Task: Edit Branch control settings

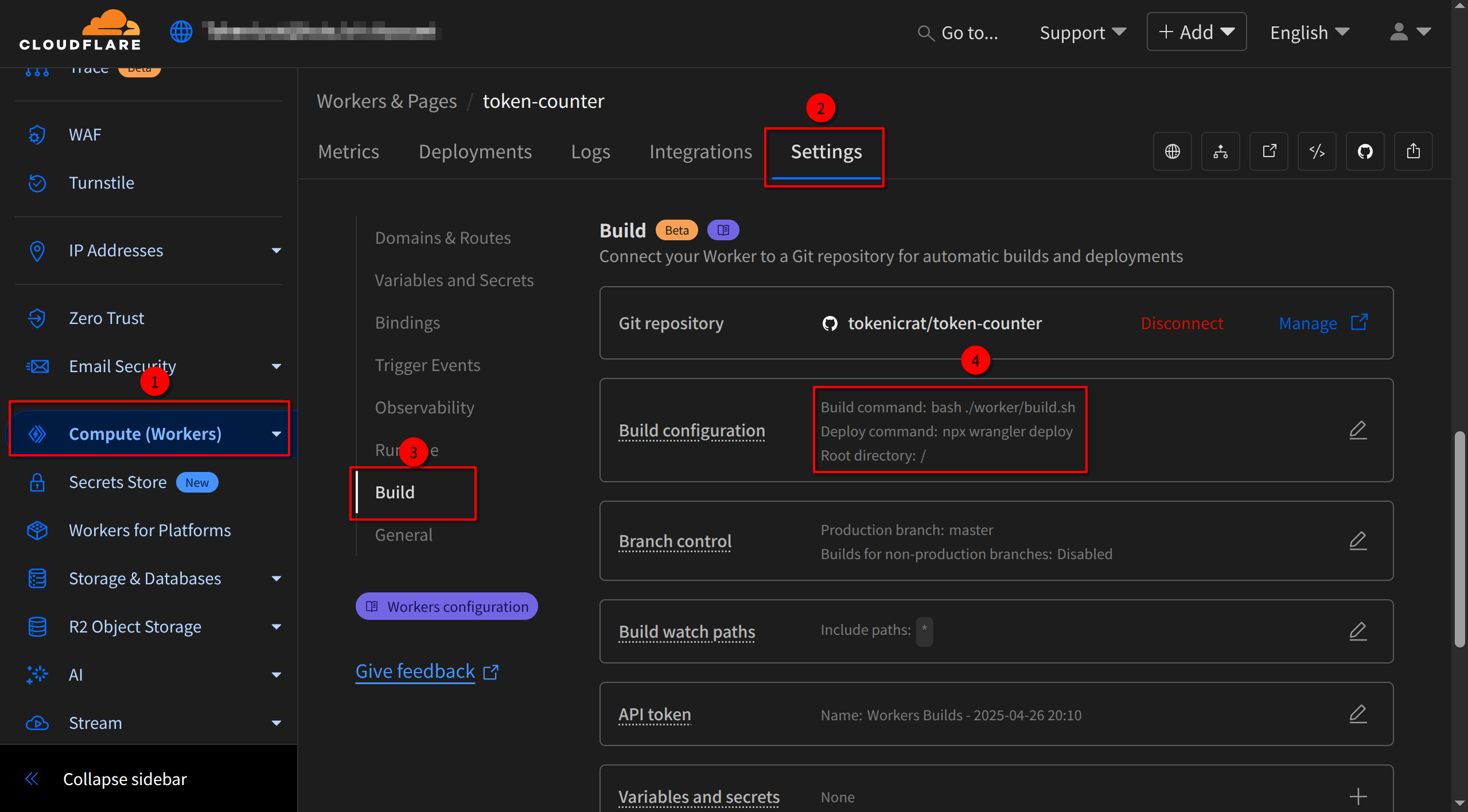Action: pos(1358,541)
